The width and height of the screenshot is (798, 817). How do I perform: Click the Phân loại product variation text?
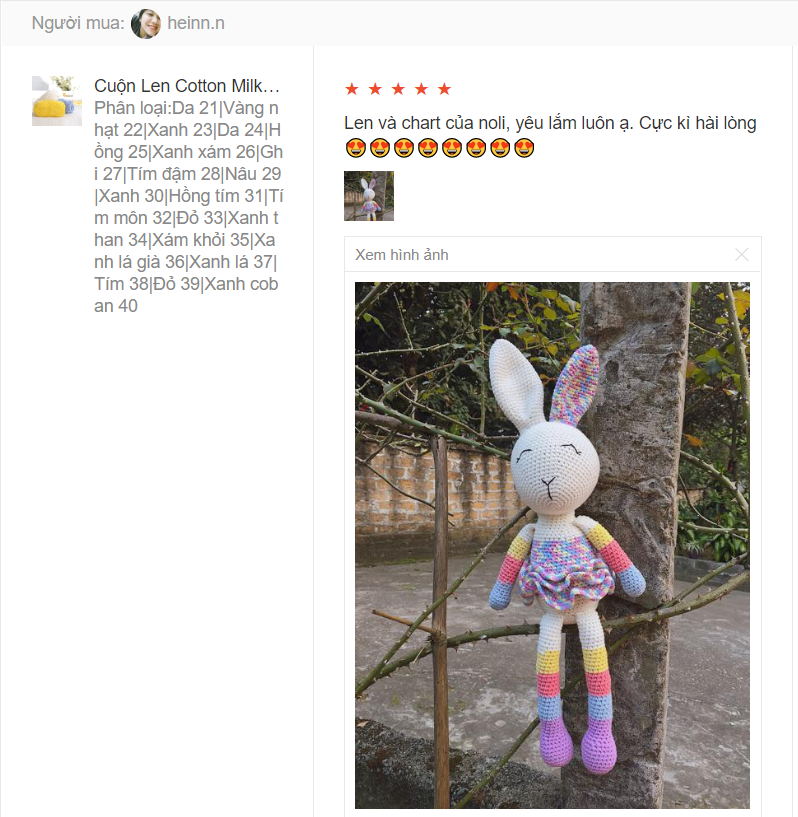[x=189, y=207]
